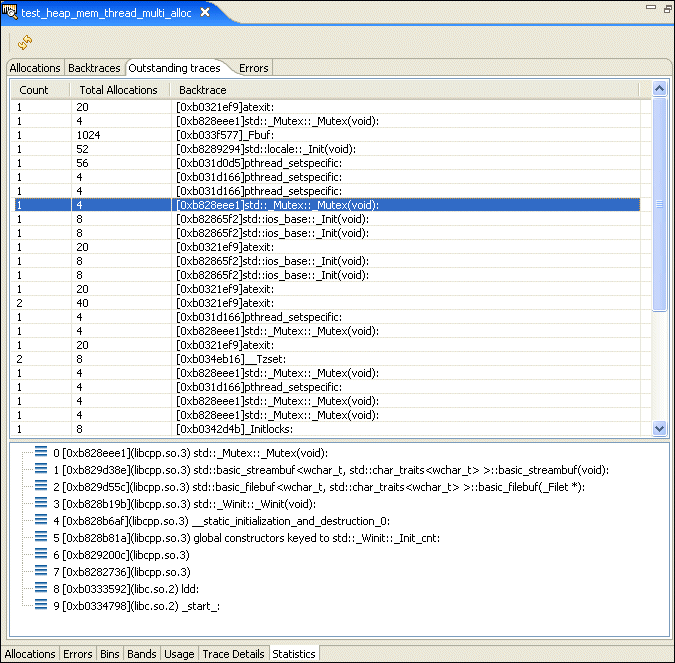Click stack frame 3 icon for std::_Winit::_Winit
This screenshot has height=663, width=675.
[x=41, y=503]
